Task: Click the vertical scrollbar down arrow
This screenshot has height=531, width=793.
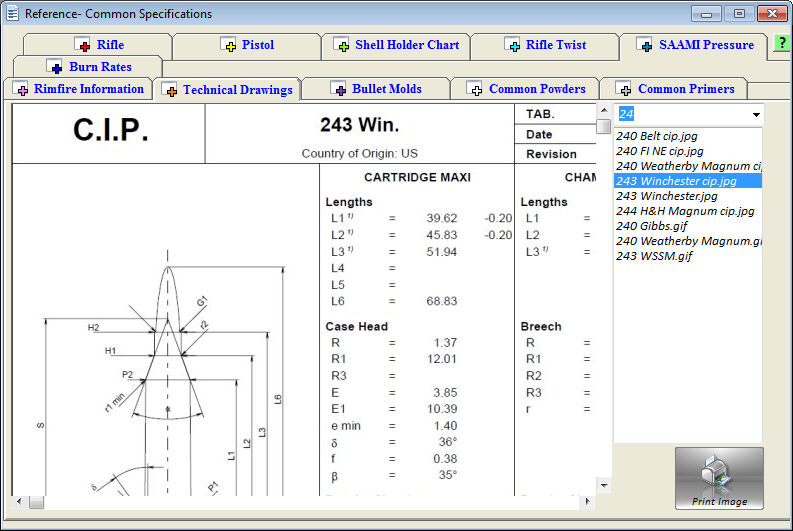Action: coord(604,486)
